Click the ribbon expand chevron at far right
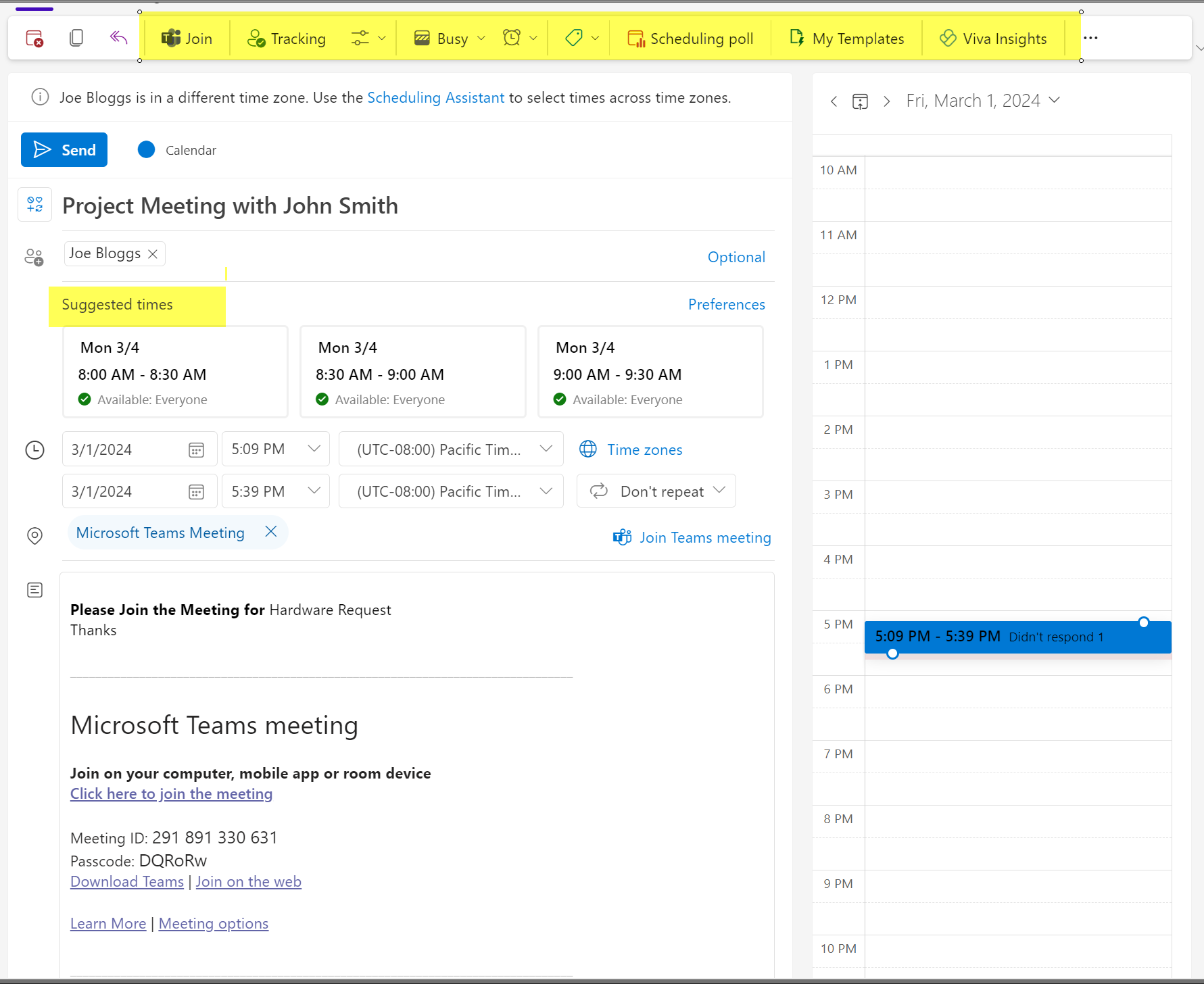 point(1199,48)
